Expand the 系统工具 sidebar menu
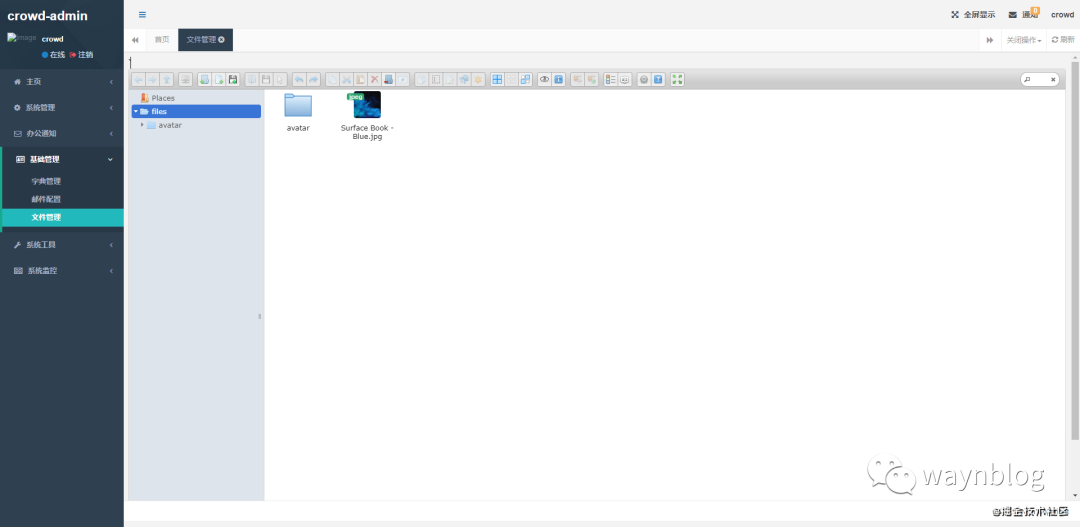Image resolution: width=1080 pixels, height=527 pixels. coord(62,245)
